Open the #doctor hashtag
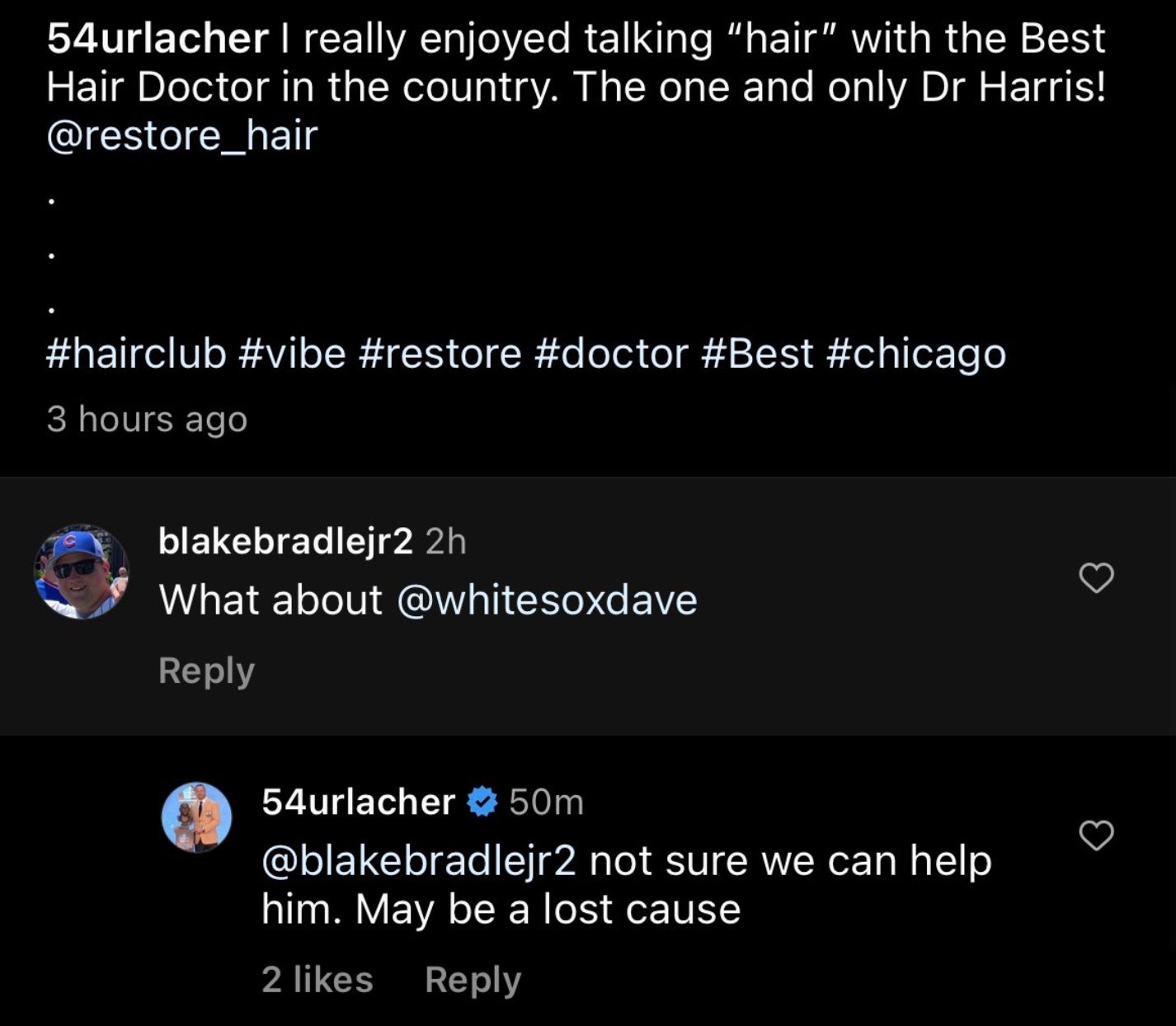 [x=611, y=354]
